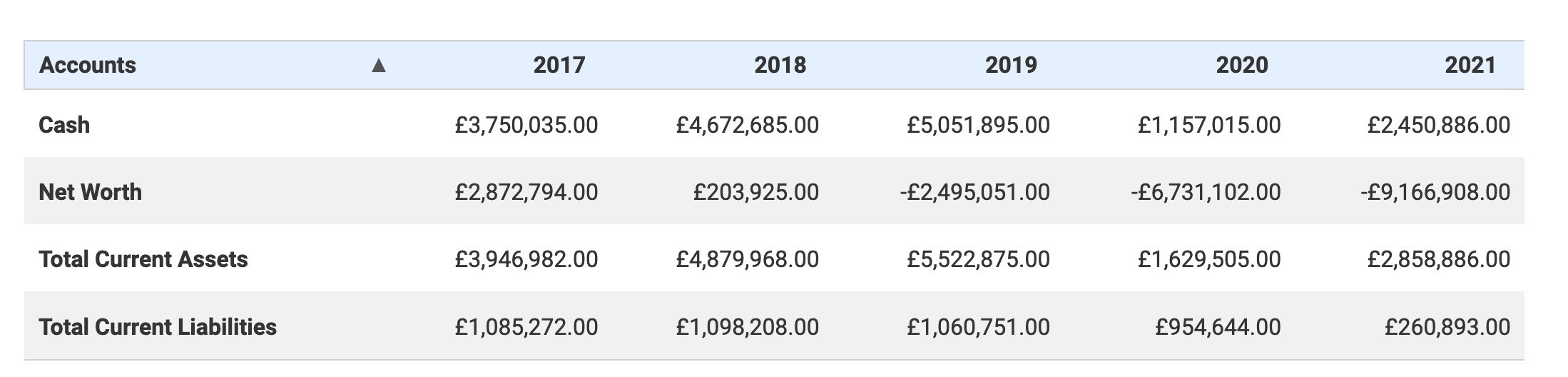Click Total Current Assets row label
Screen dimensions: 1568x377
click(x=143, y=259)
